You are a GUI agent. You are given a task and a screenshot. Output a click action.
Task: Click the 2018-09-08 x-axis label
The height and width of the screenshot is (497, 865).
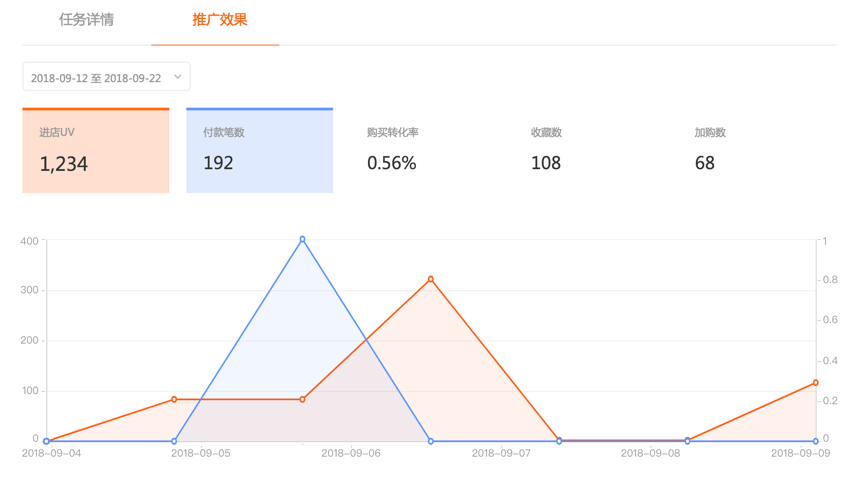coord(650,453)
